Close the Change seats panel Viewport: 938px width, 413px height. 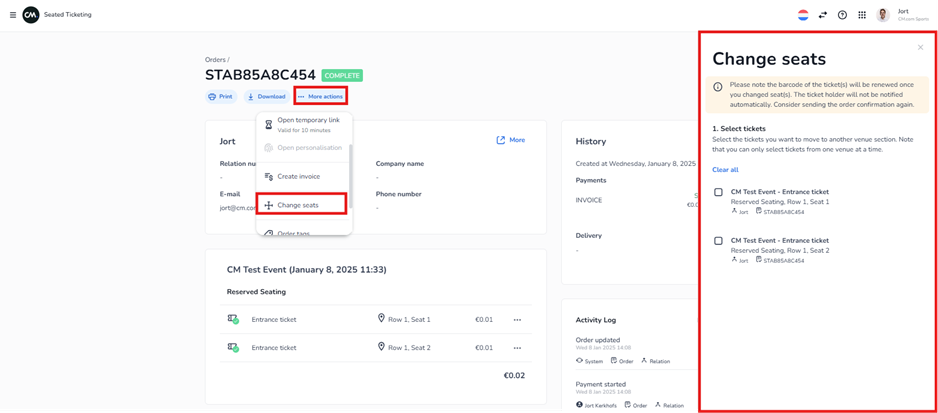point(920,47)
